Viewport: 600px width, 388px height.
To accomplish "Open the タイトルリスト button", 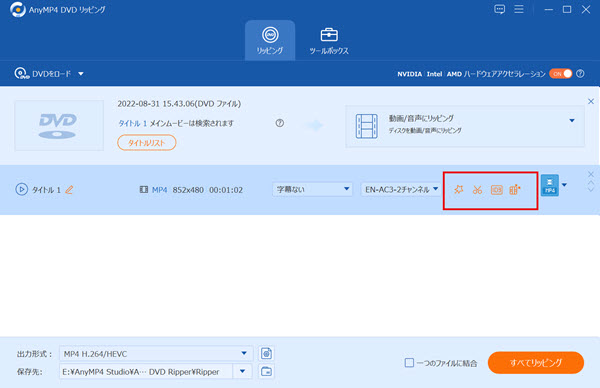I will coord(147,143).
